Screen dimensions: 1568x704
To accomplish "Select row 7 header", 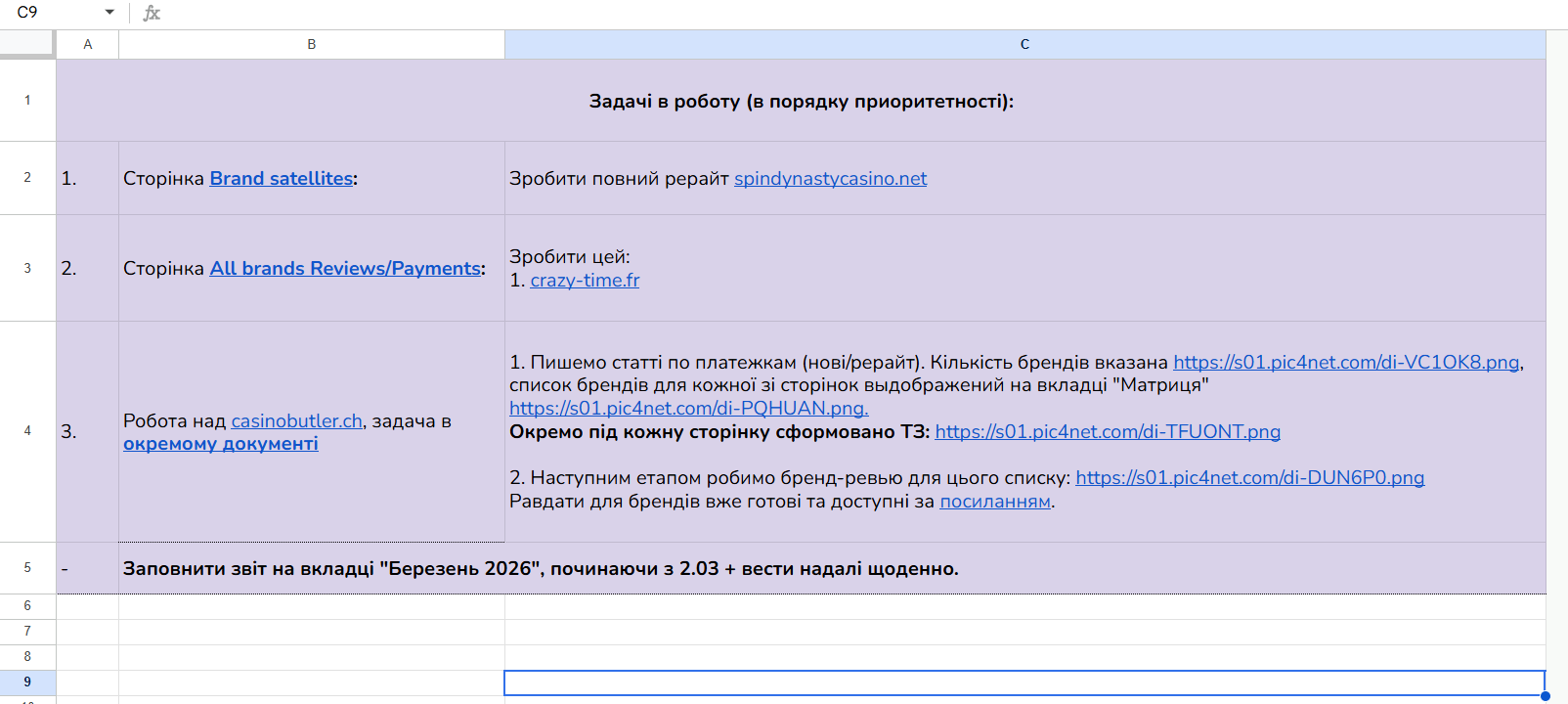I will [x=27, y=632].
